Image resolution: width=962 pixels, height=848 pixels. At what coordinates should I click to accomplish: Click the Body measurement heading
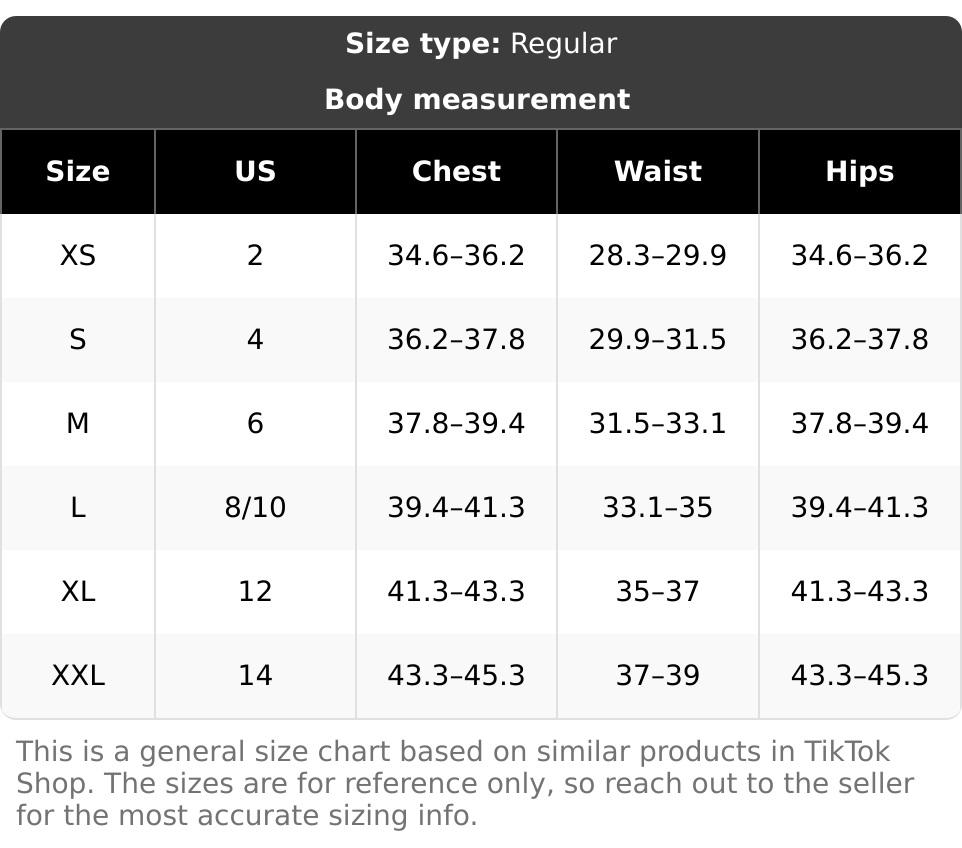(x=477, y=99)
